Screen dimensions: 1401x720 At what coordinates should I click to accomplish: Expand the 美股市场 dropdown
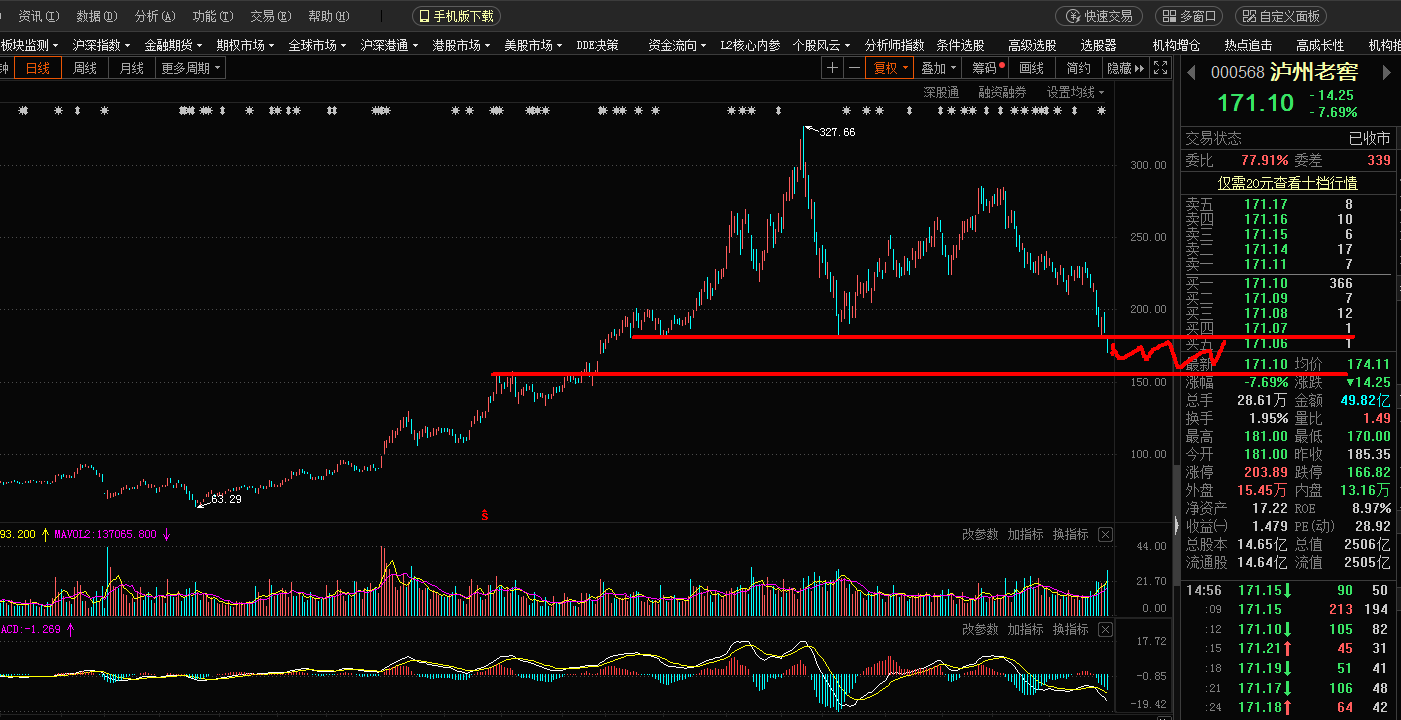pos(534,45)
